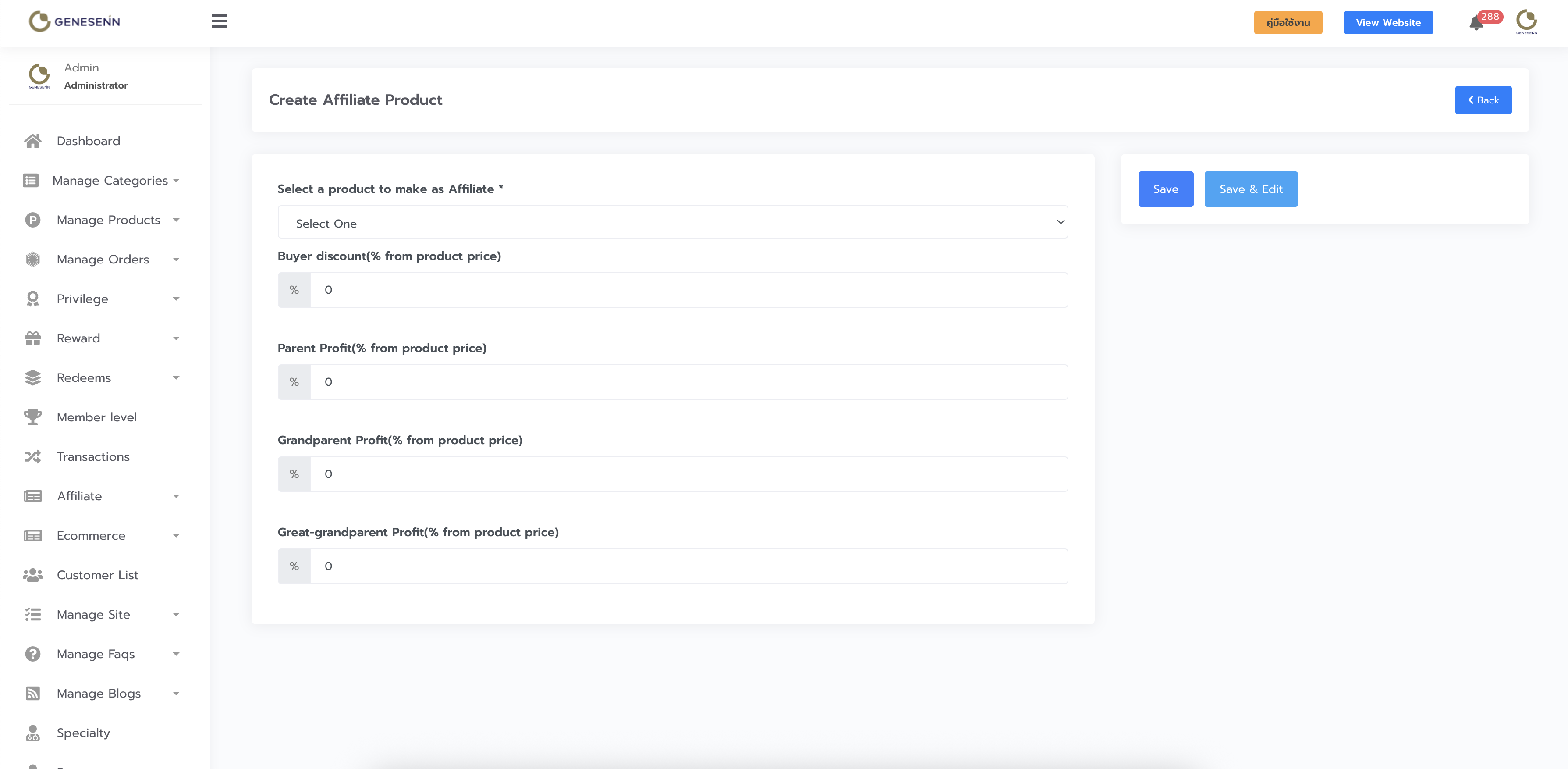1568x769 pixels.
Task: Click the Member level trophy icon
Action: click(33, 417)
